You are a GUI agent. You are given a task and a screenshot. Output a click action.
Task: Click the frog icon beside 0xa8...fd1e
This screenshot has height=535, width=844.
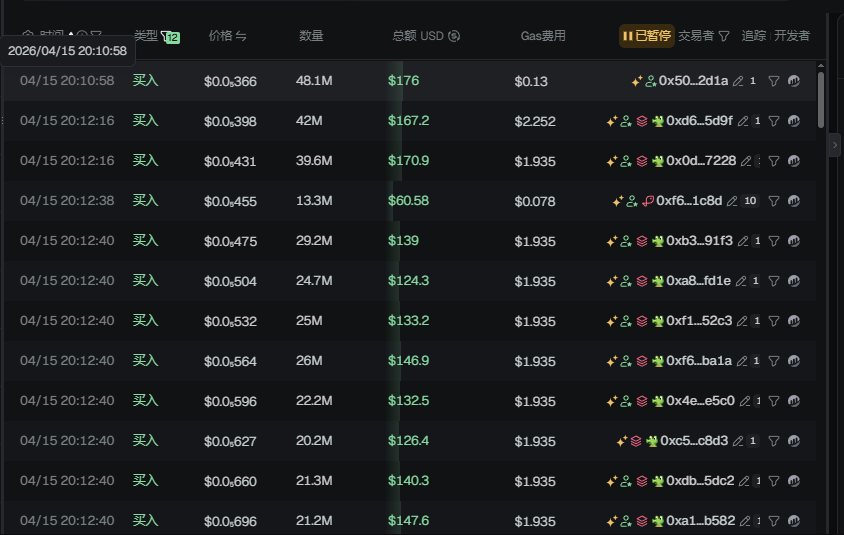point(658,281)
